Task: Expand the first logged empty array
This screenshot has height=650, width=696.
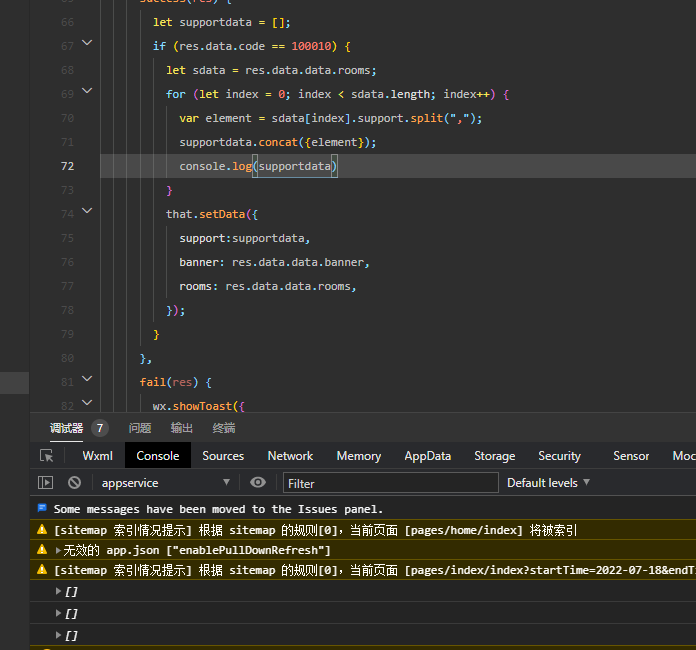Action: (59, 591)
